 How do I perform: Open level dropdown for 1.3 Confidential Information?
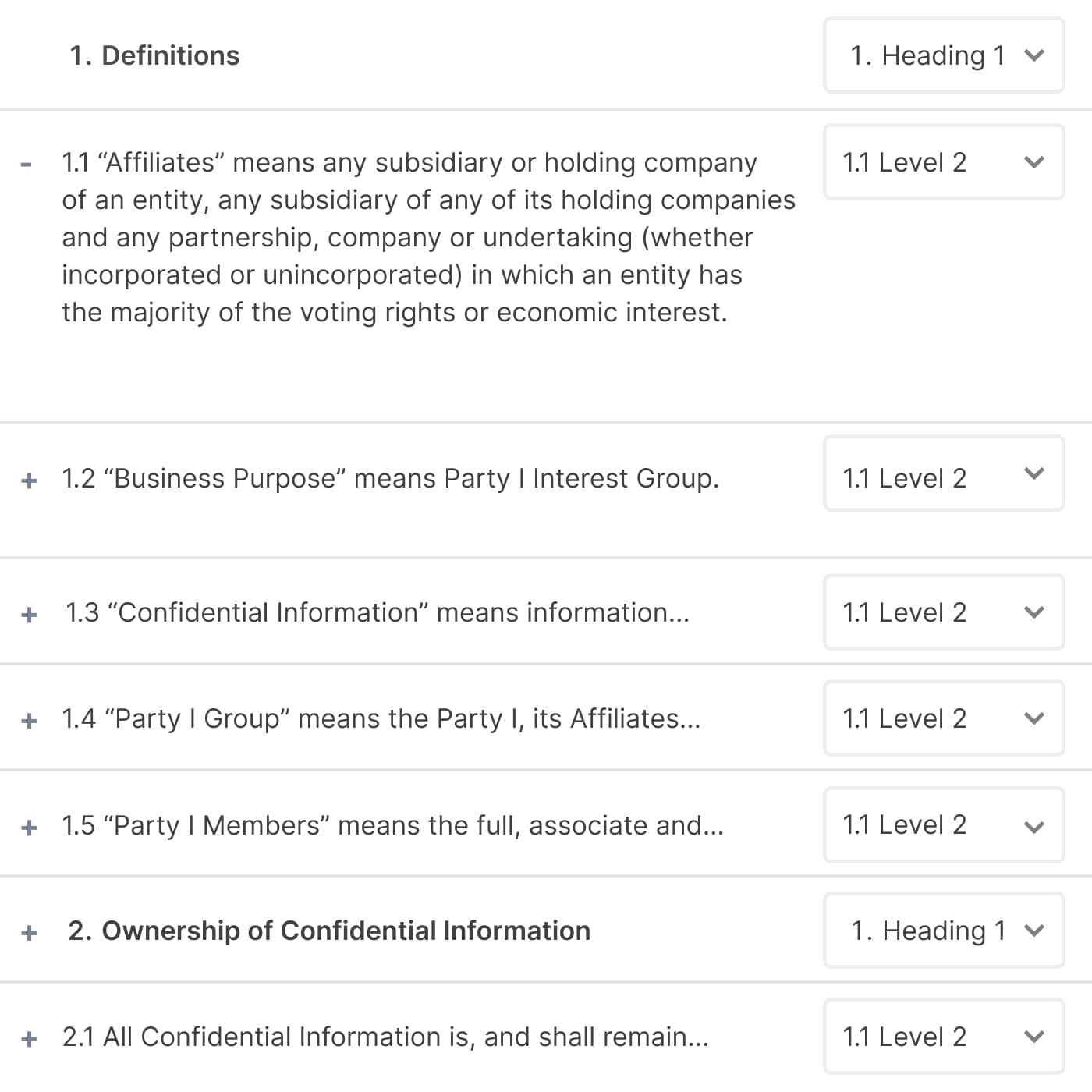(x=944, y=612)
